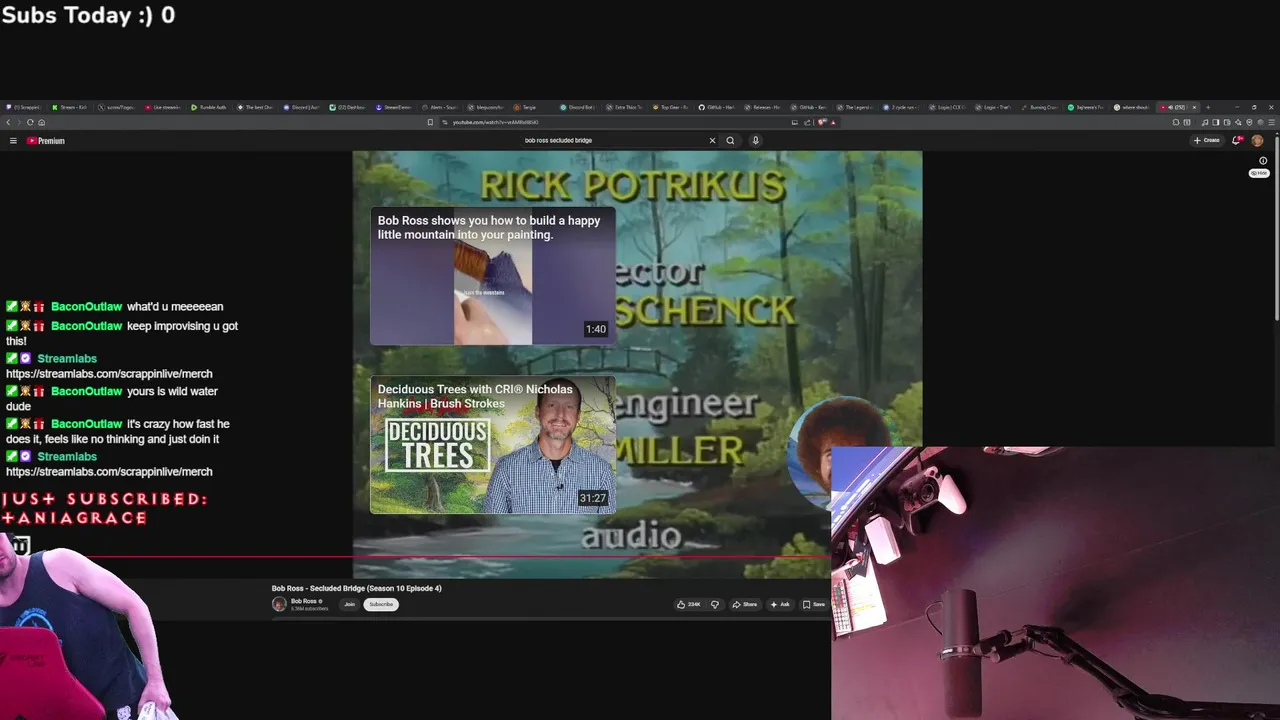Bookmark this page via address bar icon
This screenshot has height=720, width=1280.
tap(430, 122)
